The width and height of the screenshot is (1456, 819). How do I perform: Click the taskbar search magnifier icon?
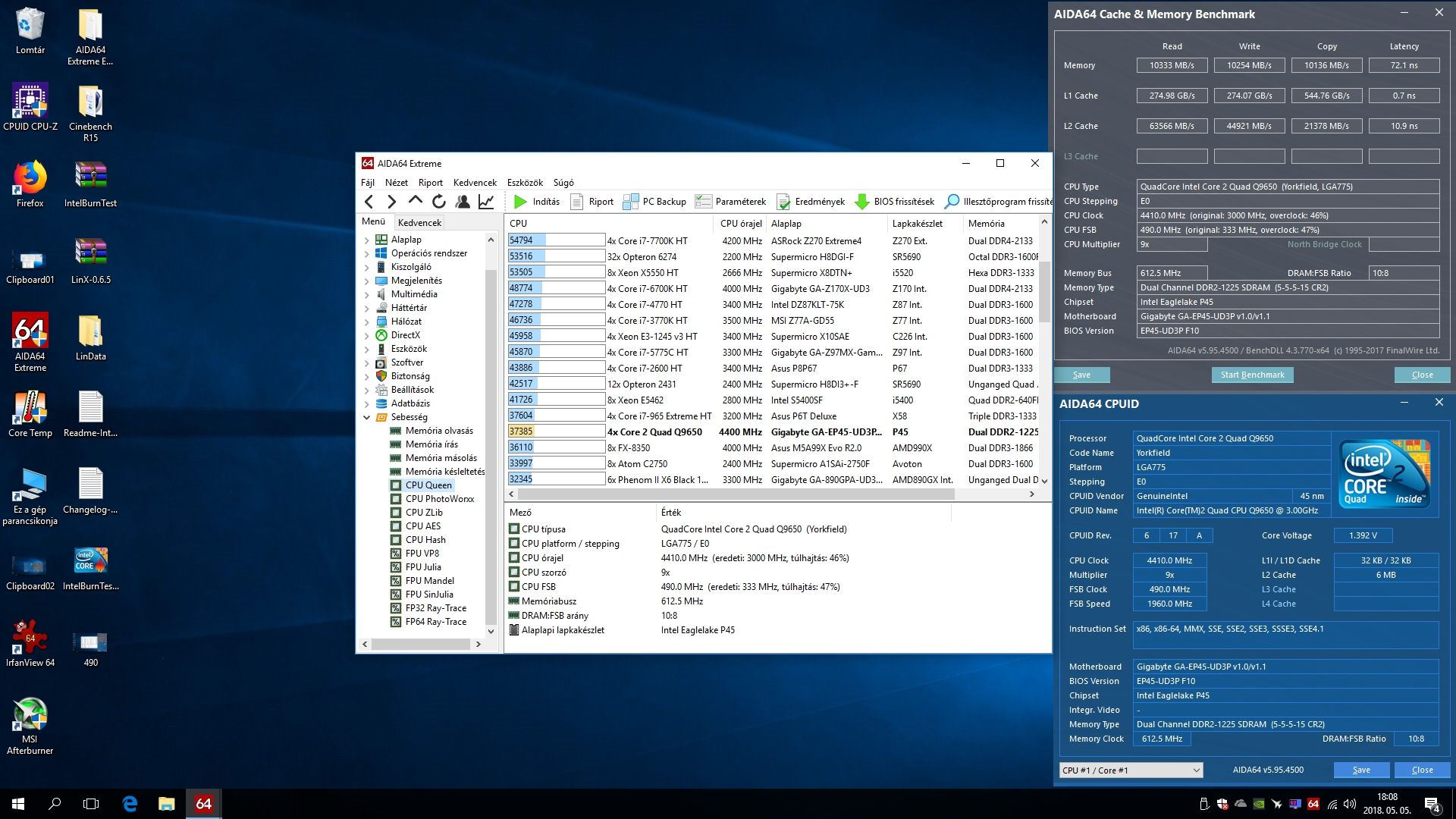(x=55, y=804)
